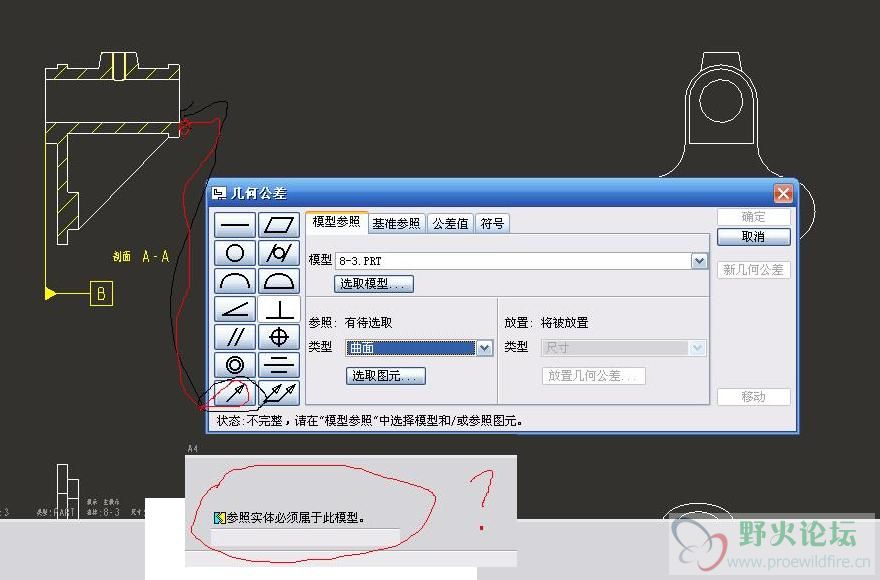Select the circular runout tolerance symbol
The width and height of the screenshot is (880, 580).
tap(235, 393)
